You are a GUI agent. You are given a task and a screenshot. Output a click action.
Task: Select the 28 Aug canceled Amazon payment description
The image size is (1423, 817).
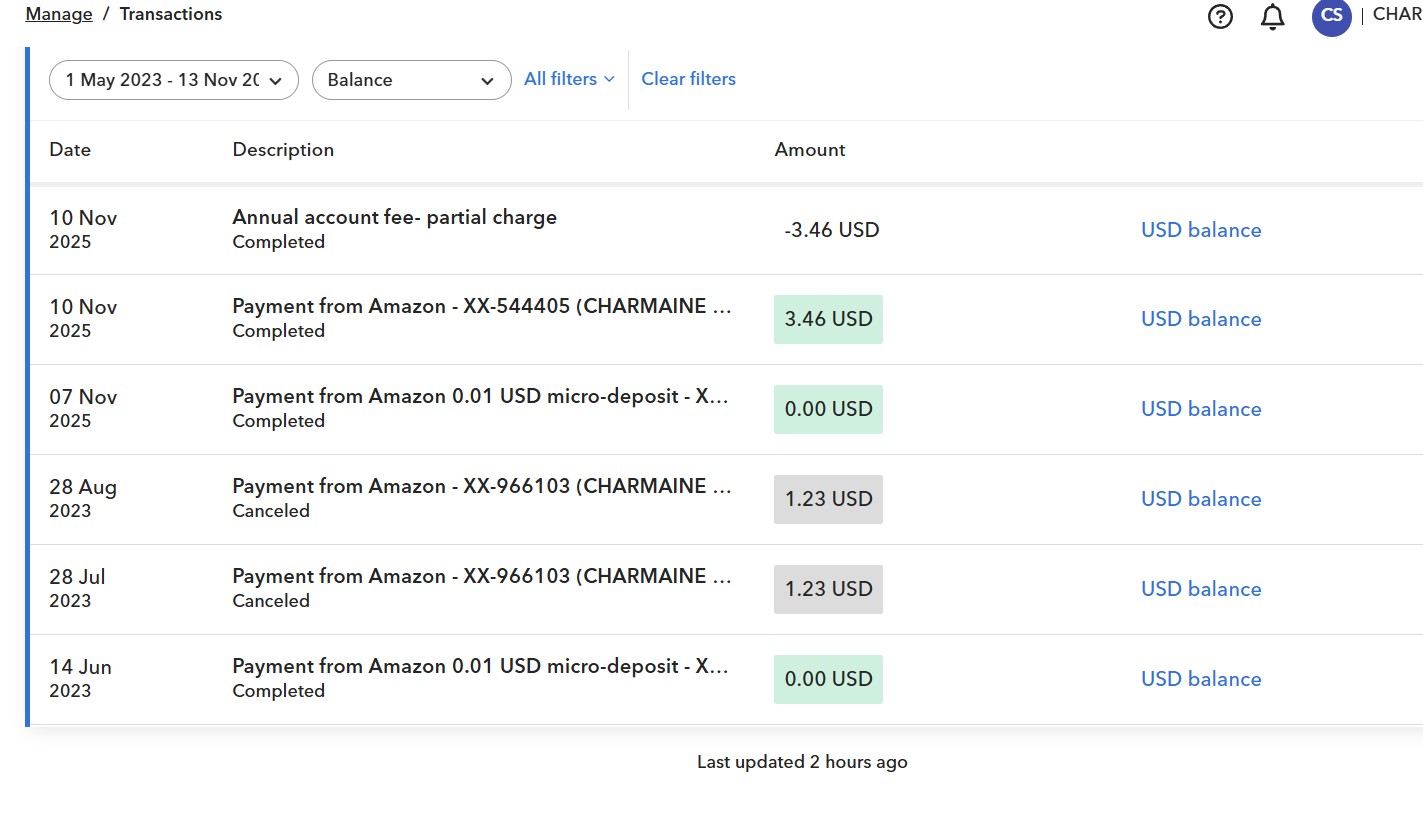click(482, 486)
